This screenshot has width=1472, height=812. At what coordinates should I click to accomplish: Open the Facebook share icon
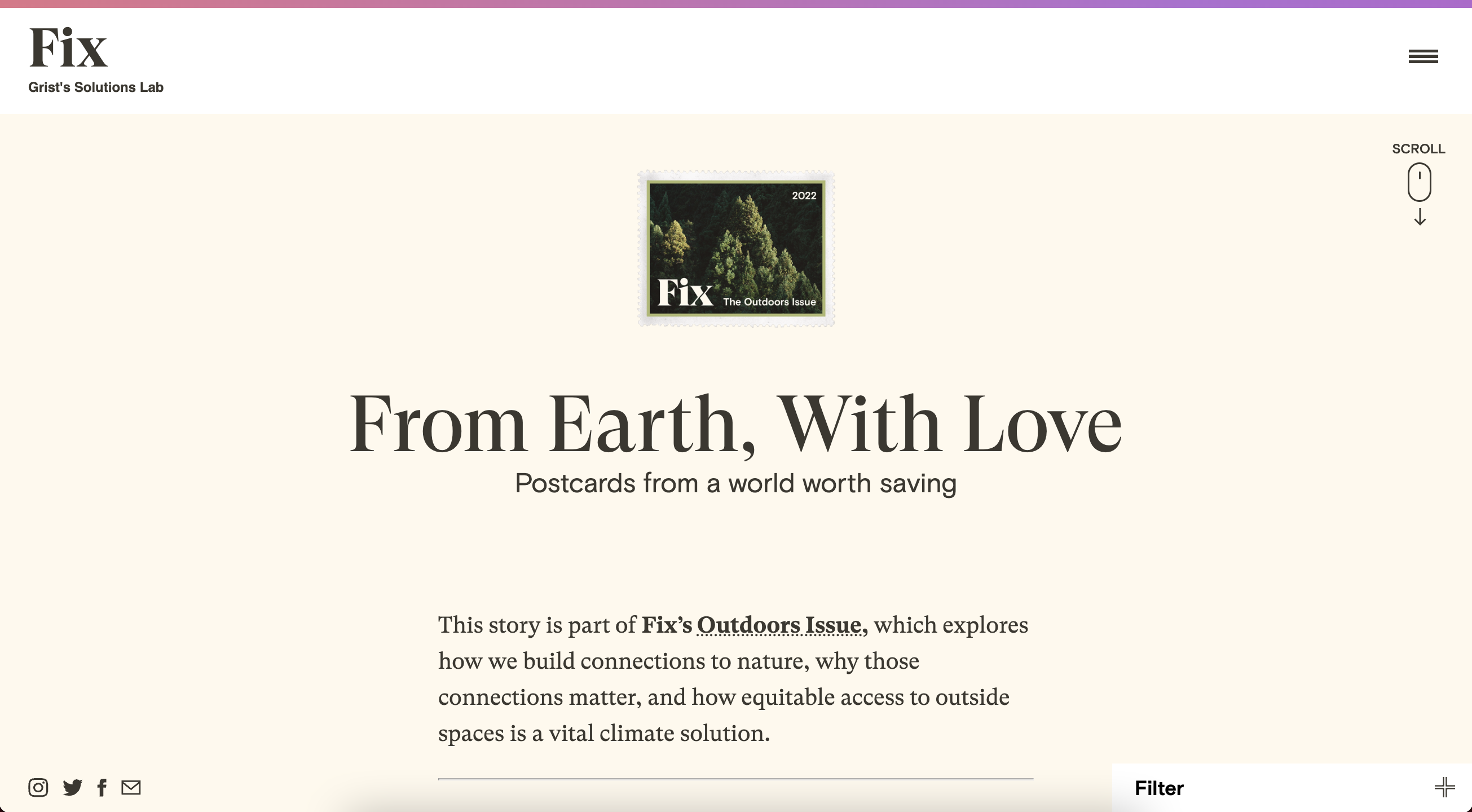(x=102, y=787)
